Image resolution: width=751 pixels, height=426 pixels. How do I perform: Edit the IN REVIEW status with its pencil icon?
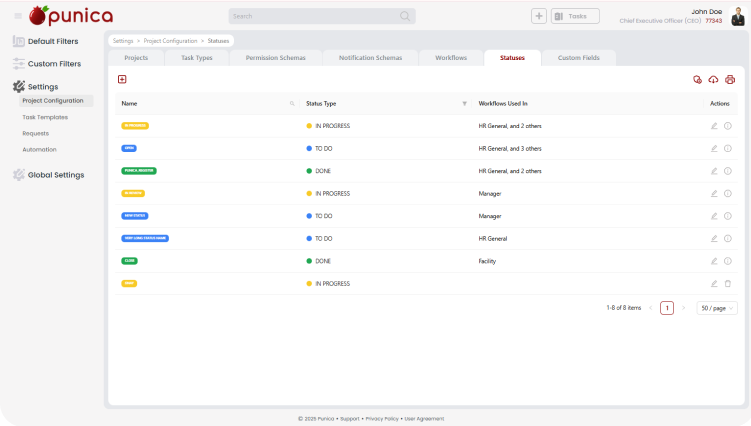coord(714,194)
